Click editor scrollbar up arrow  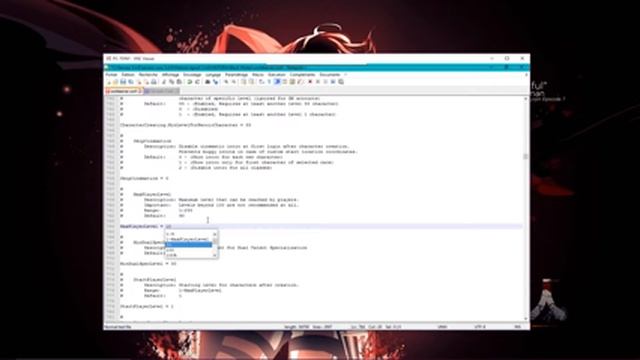(526, 99)
